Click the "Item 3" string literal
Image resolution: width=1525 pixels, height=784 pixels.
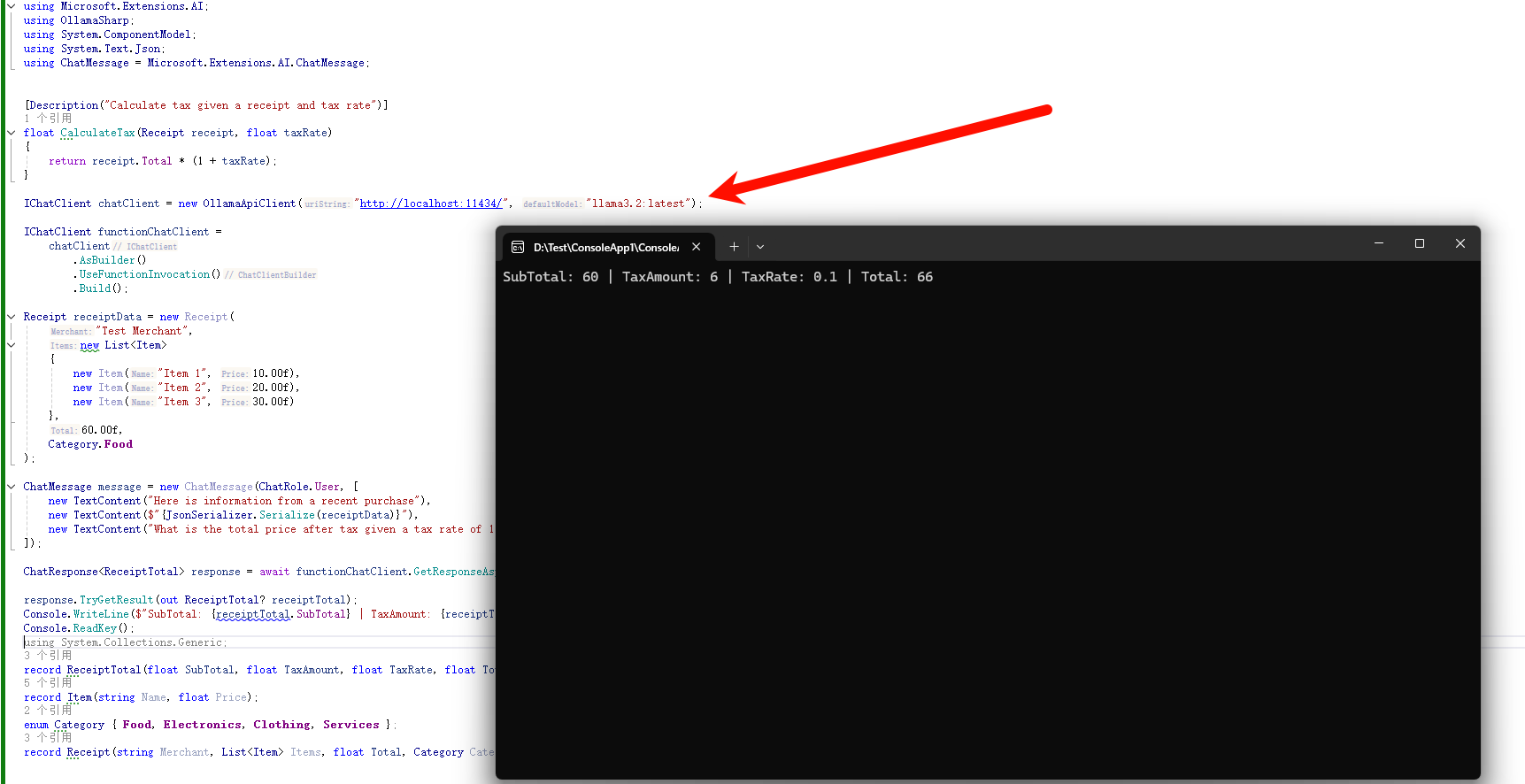(x=183, y=402)
